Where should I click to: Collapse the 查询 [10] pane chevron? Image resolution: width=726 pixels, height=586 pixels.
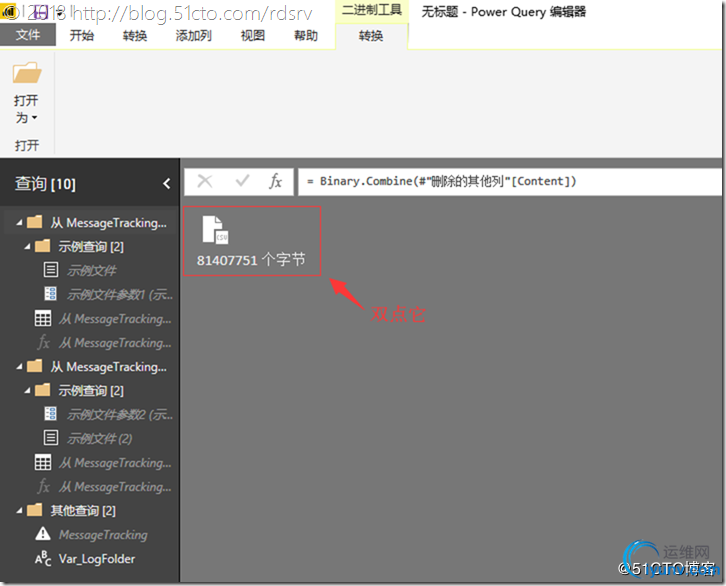point(167,184)
